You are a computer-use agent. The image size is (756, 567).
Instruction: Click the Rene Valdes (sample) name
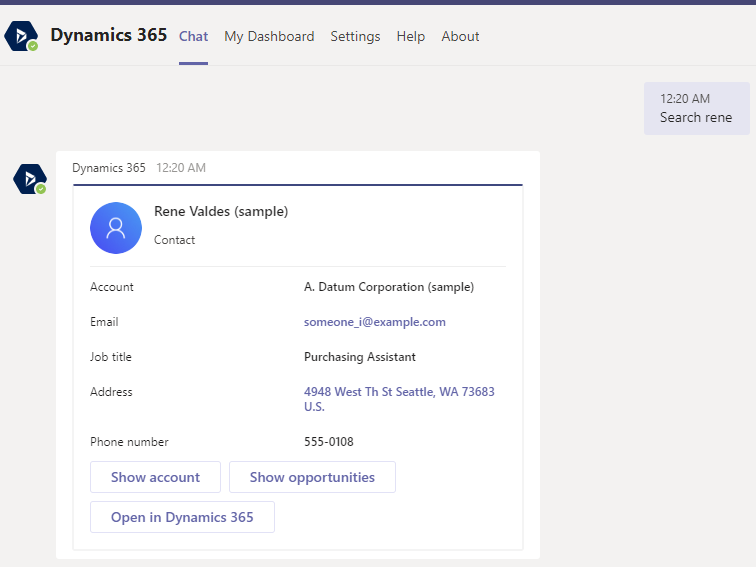221,211
